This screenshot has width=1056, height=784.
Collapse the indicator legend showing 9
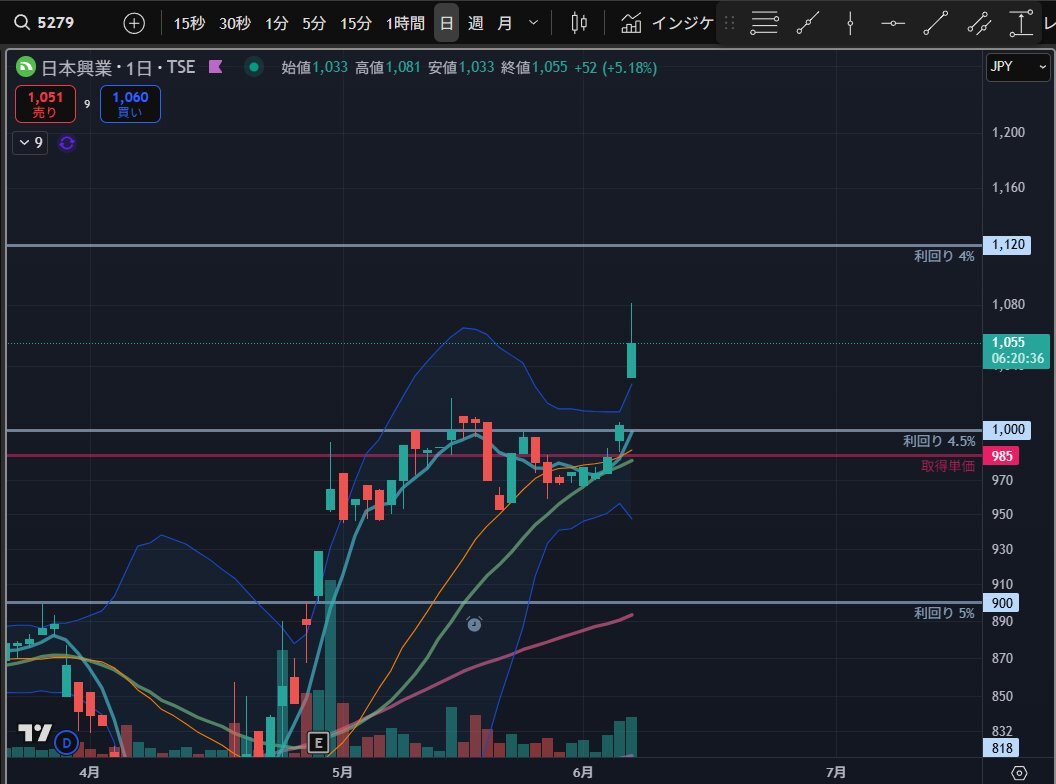click(30, 143)
